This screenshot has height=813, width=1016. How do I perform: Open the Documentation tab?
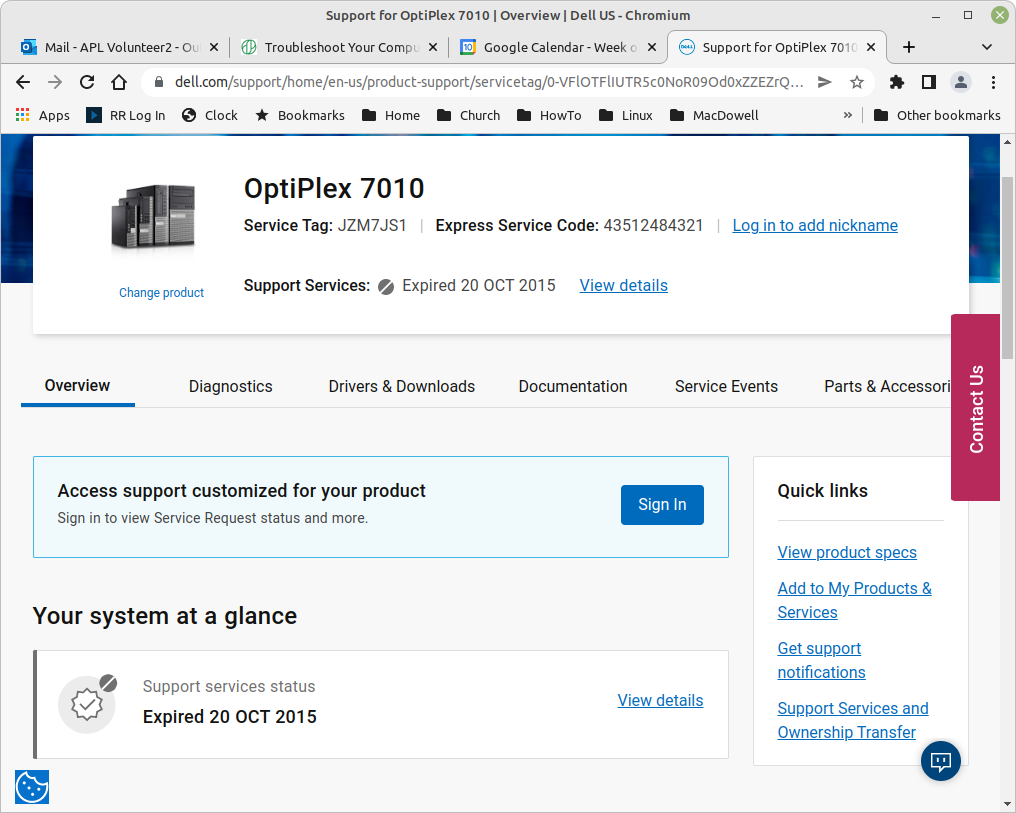[x=573, y=387]
